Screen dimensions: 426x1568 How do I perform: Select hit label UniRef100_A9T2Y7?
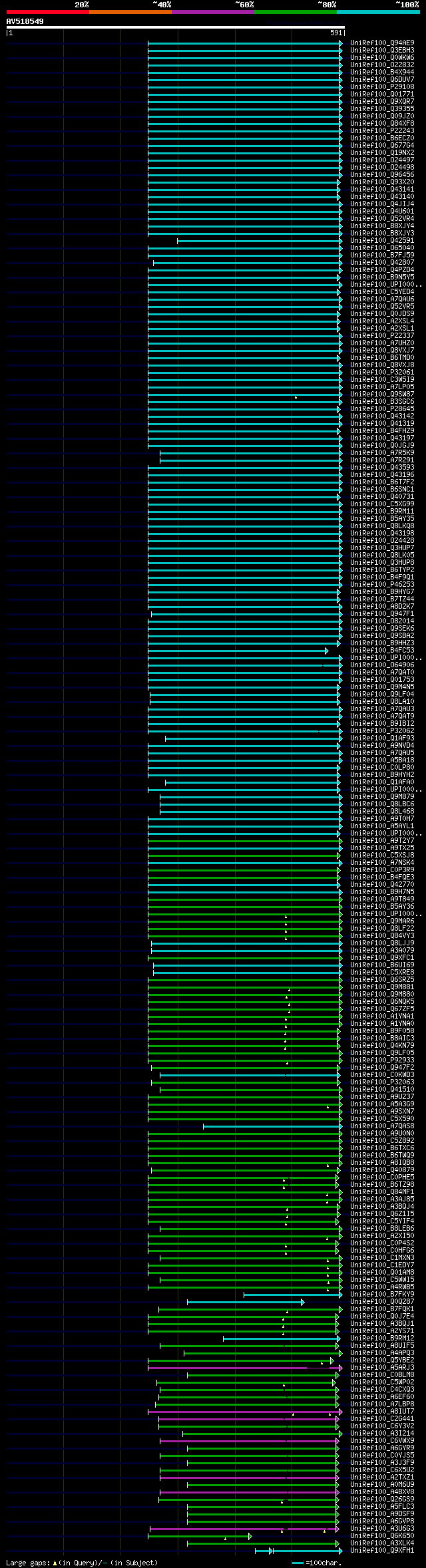[x=382, y=840]
